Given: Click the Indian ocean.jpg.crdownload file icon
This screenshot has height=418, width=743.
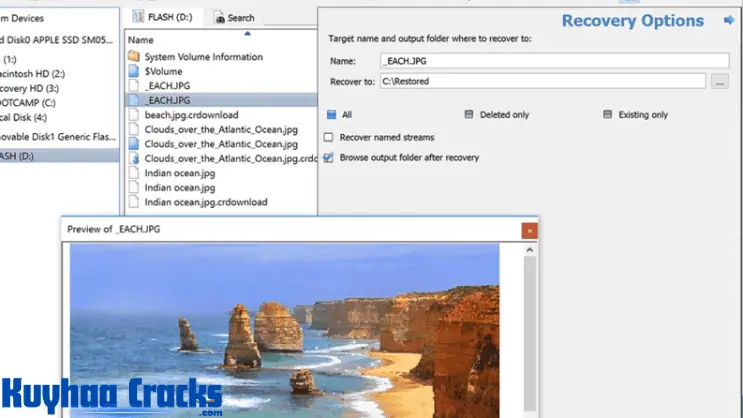Looking at the screenshot, I should pyautogui.click(x=134, y=201).
